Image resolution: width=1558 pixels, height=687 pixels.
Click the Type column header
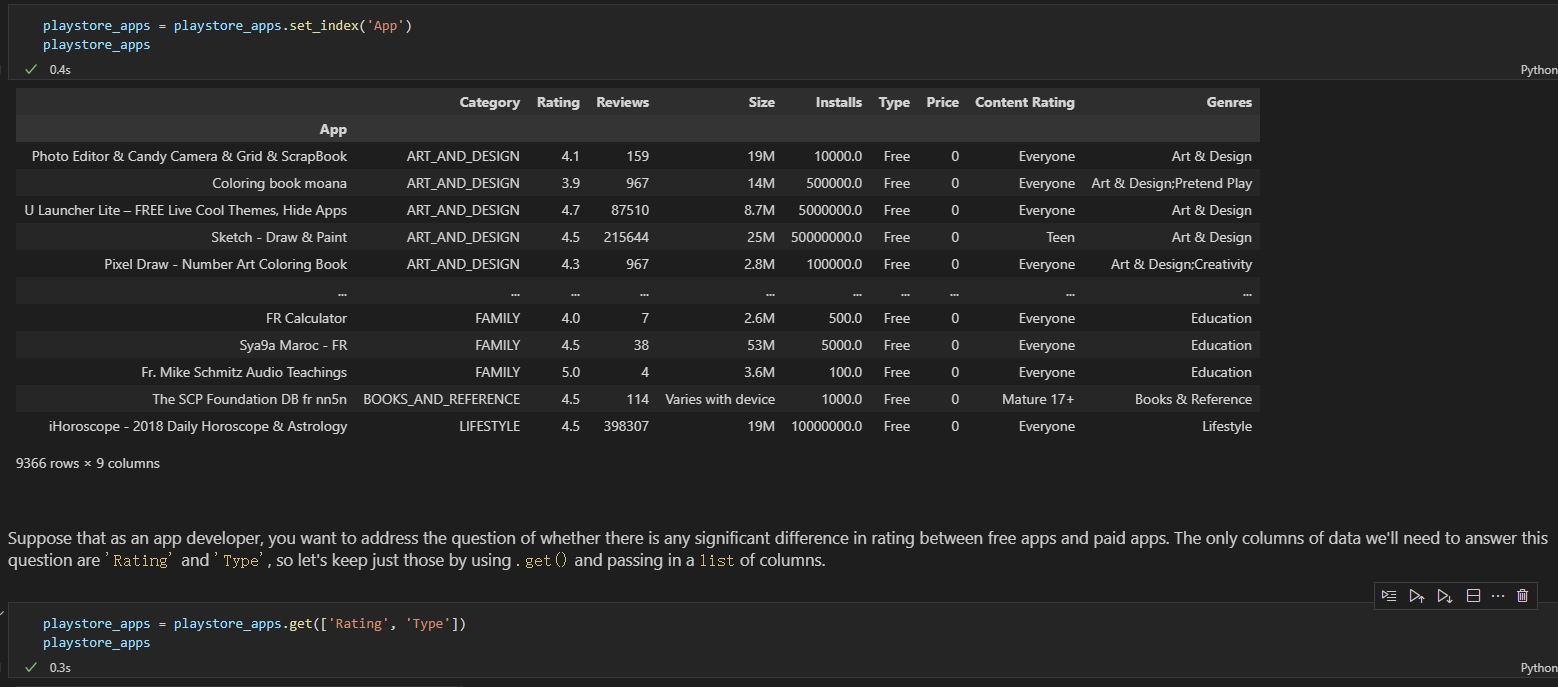894,102
